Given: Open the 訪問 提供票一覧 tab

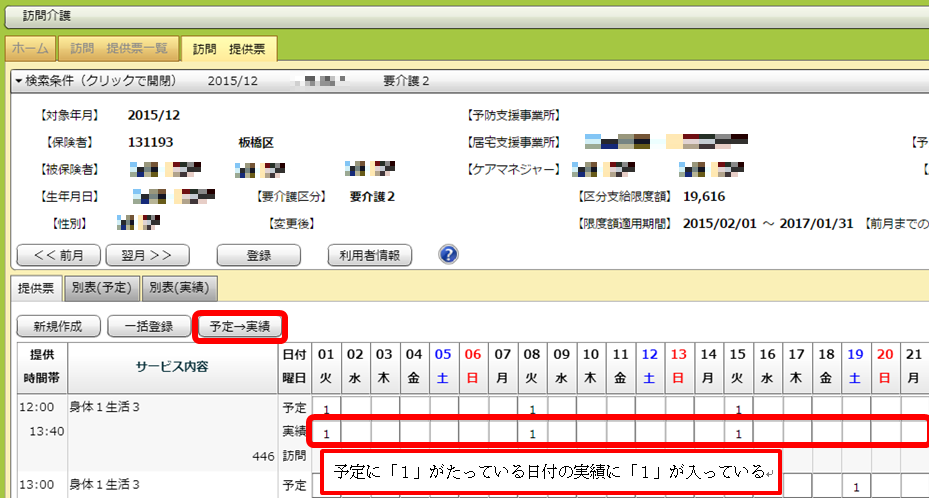Looking at the screenshot, I should click(119, 49).
